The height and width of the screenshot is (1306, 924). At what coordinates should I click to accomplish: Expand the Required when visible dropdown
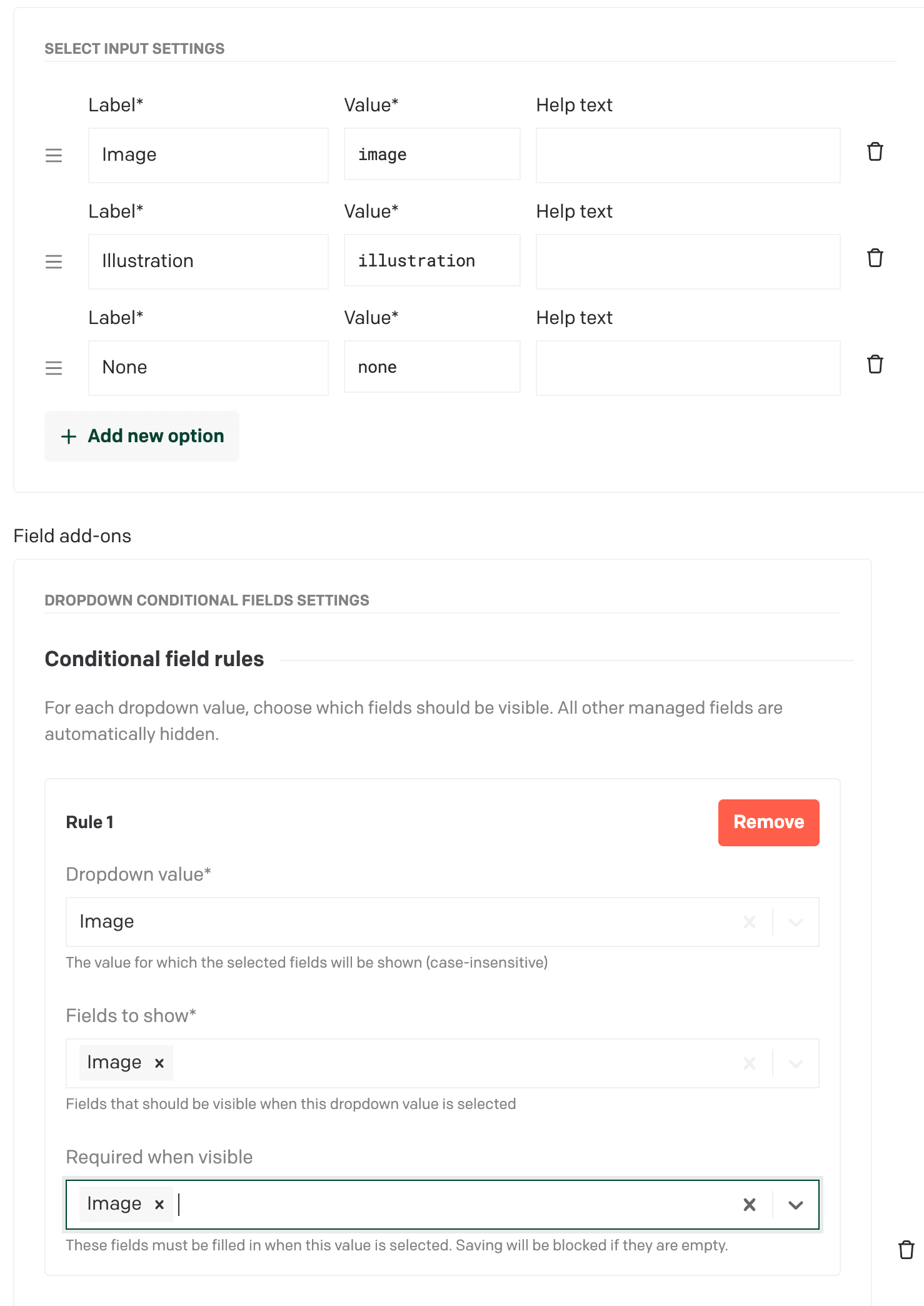pos(796,1205)
